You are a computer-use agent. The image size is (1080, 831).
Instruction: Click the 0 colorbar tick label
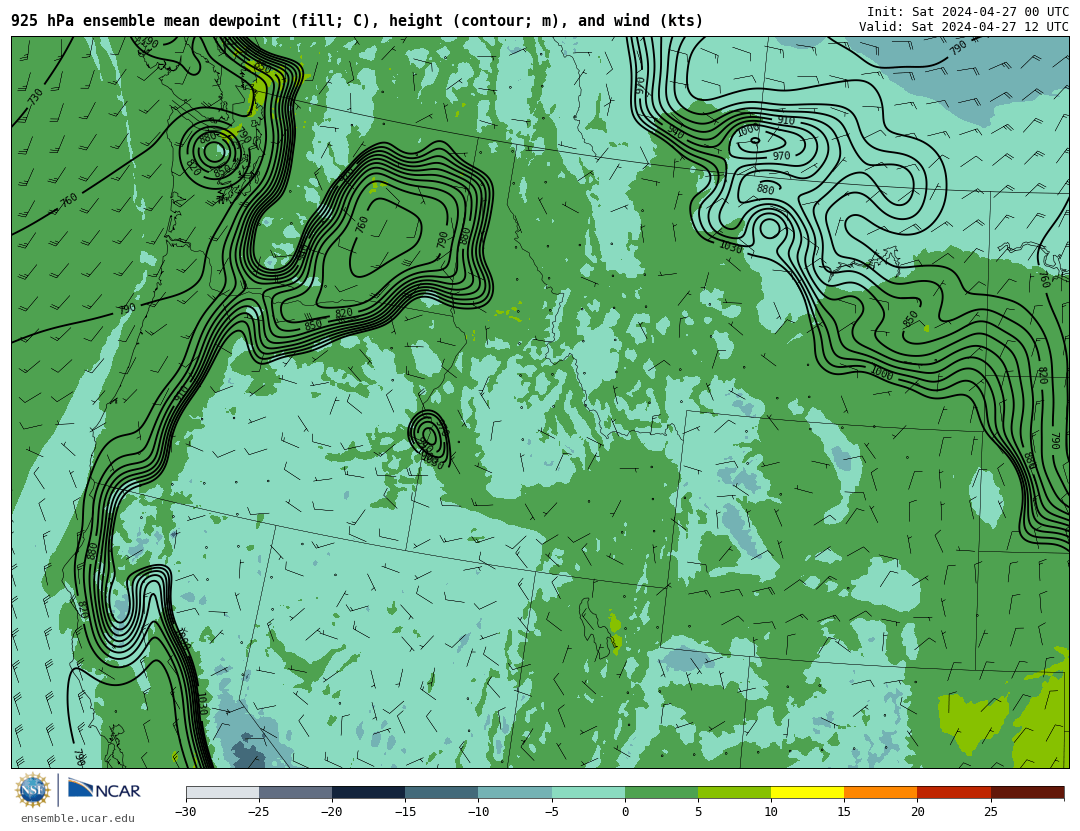(x=625, y=812)
